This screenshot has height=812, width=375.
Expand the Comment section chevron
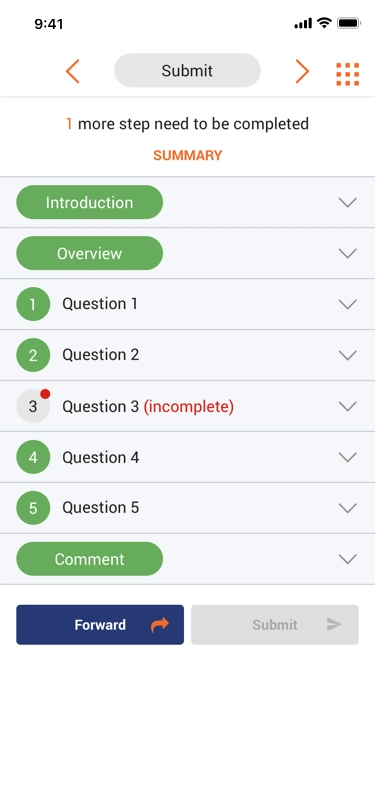point(348,559)
